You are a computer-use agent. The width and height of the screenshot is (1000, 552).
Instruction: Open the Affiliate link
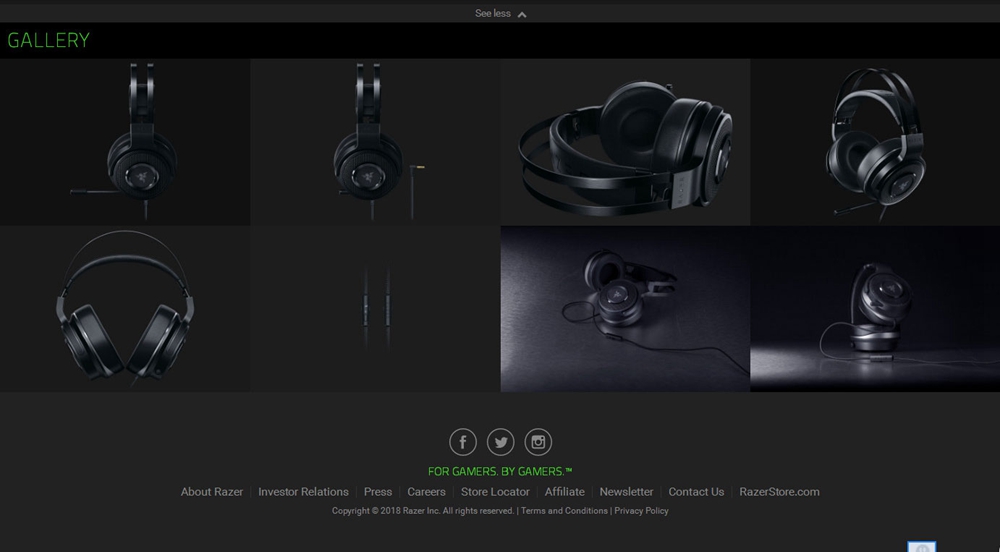[564, 492]
